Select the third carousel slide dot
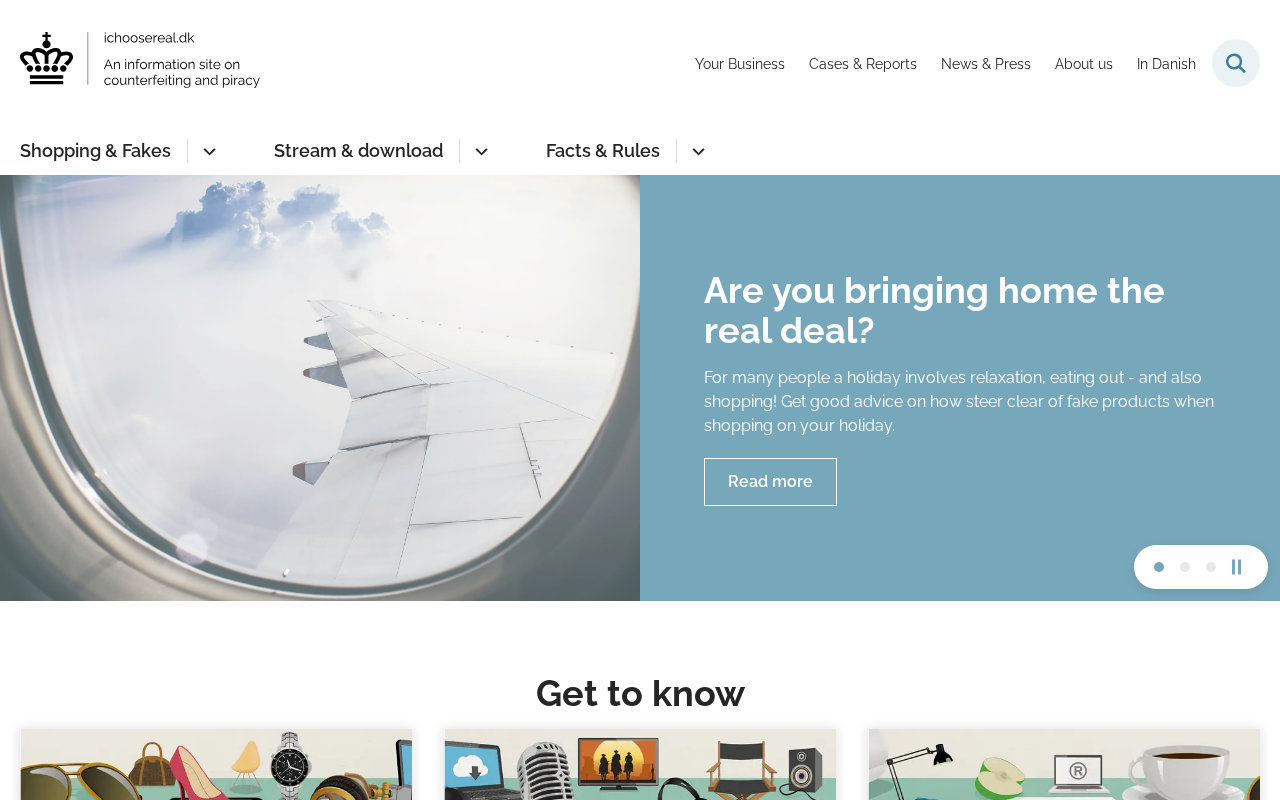The image size is (1280, 800). tap(1211, 567)
